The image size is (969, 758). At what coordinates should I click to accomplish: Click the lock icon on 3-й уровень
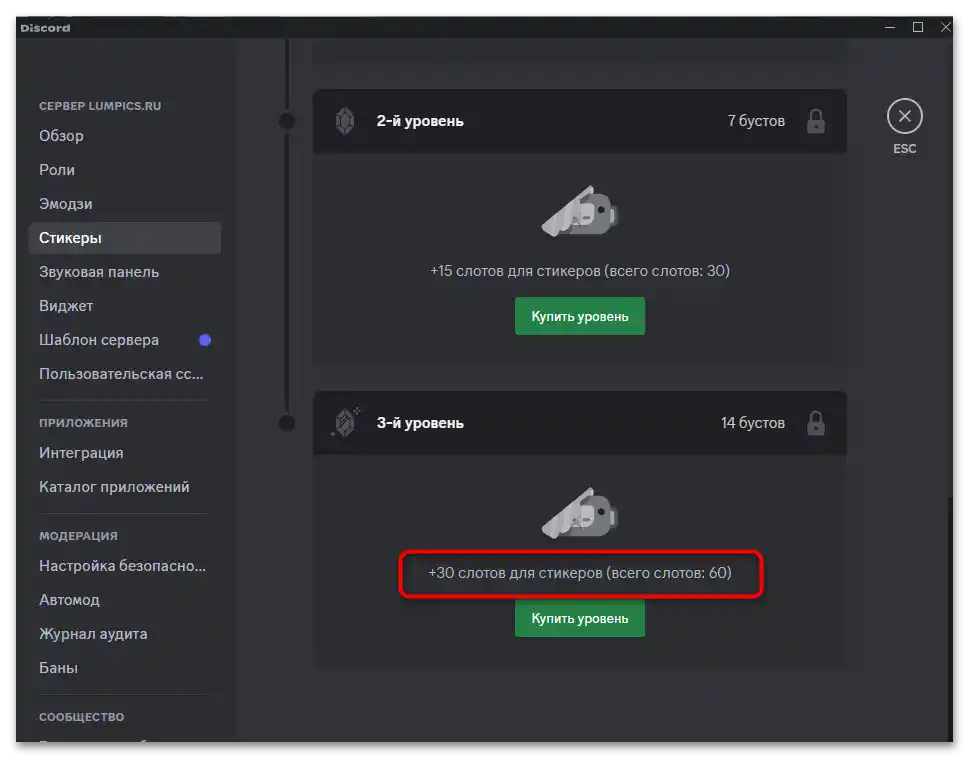click(x=816, y=423)
